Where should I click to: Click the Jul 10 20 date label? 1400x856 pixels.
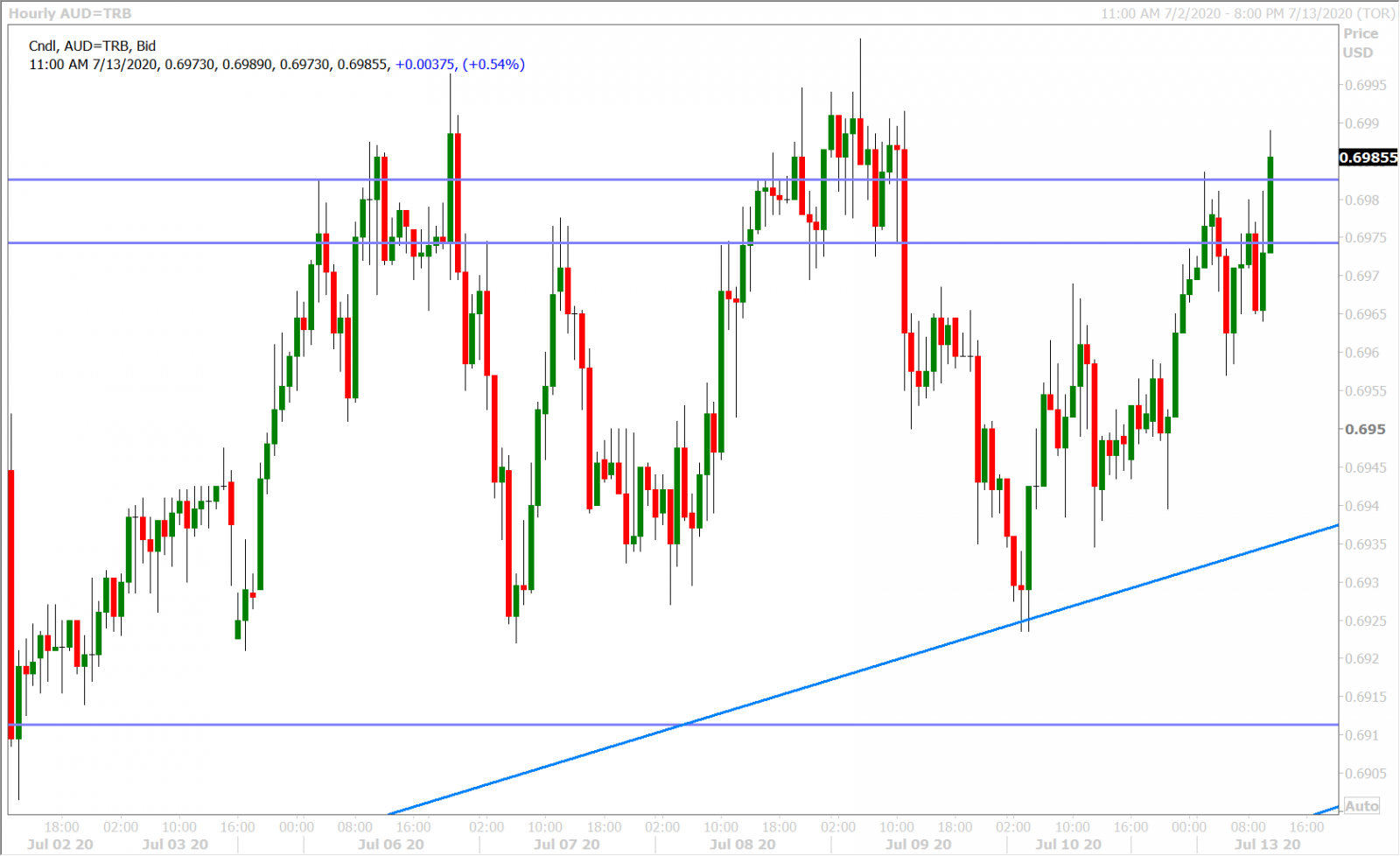coord(1068,845)
